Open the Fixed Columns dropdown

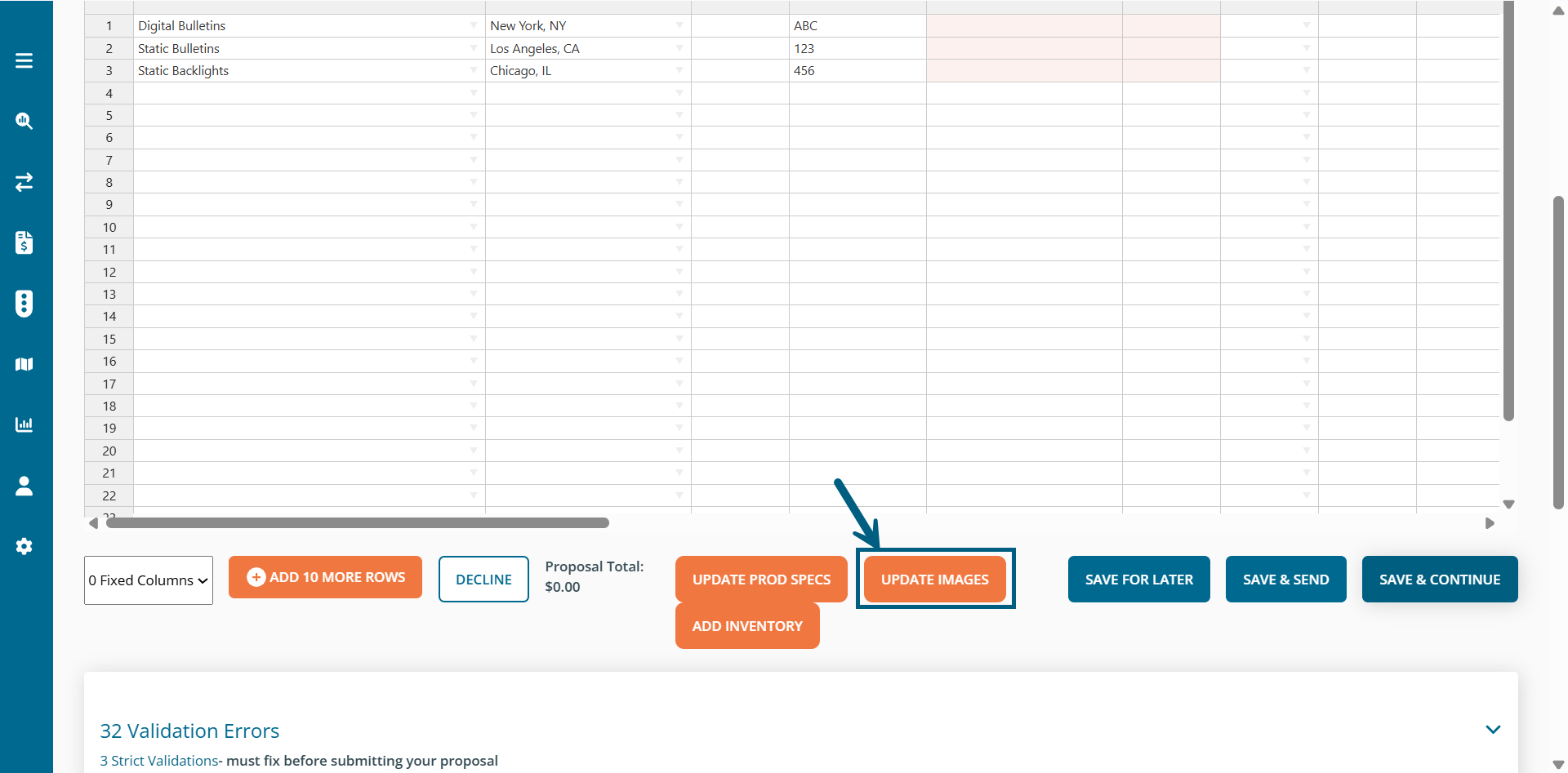tap(148, 580)
